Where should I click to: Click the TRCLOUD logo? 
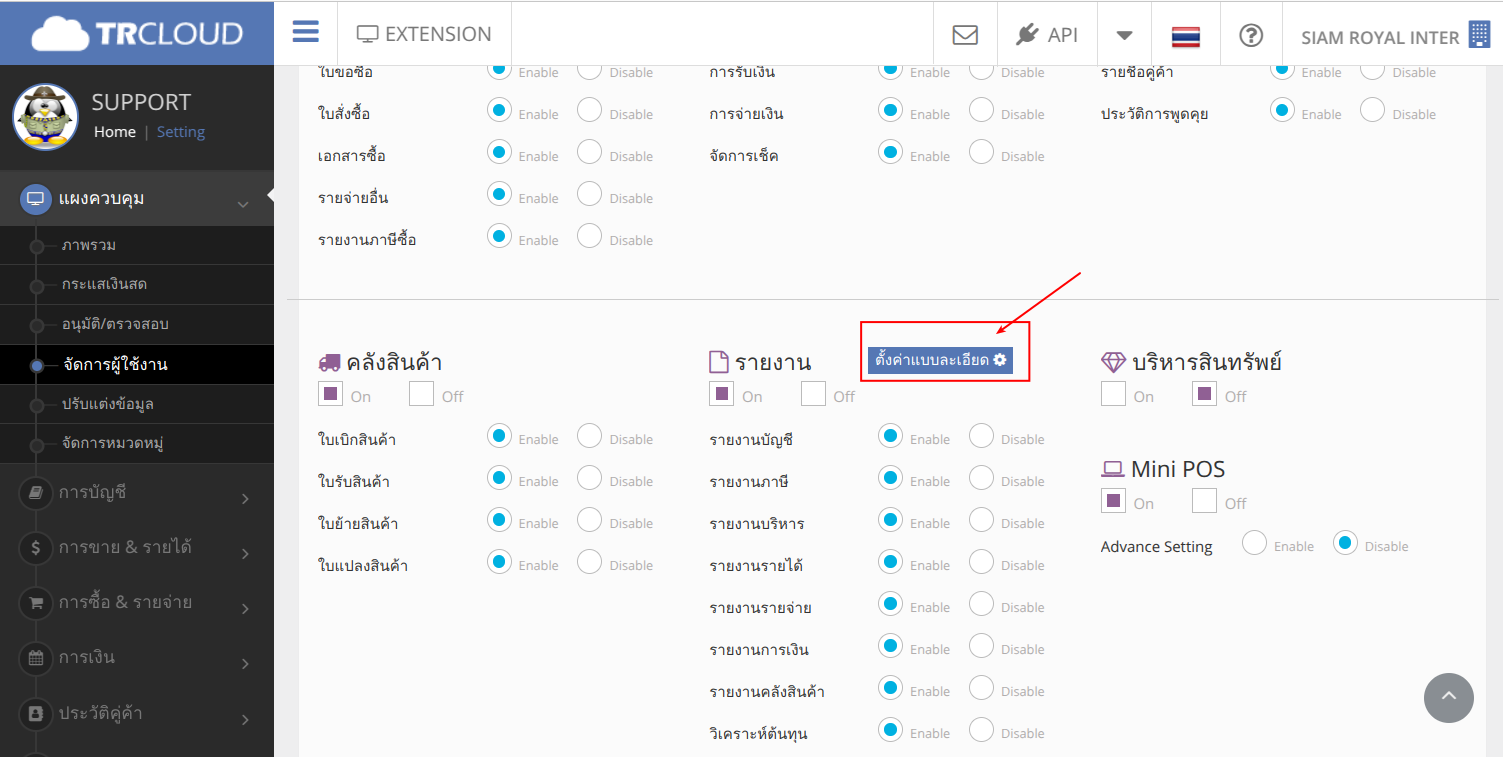137,34
